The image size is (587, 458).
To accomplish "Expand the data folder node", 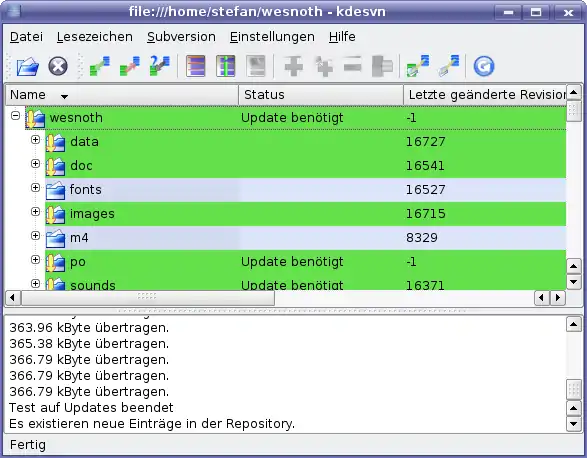I will tap(35, 139).
